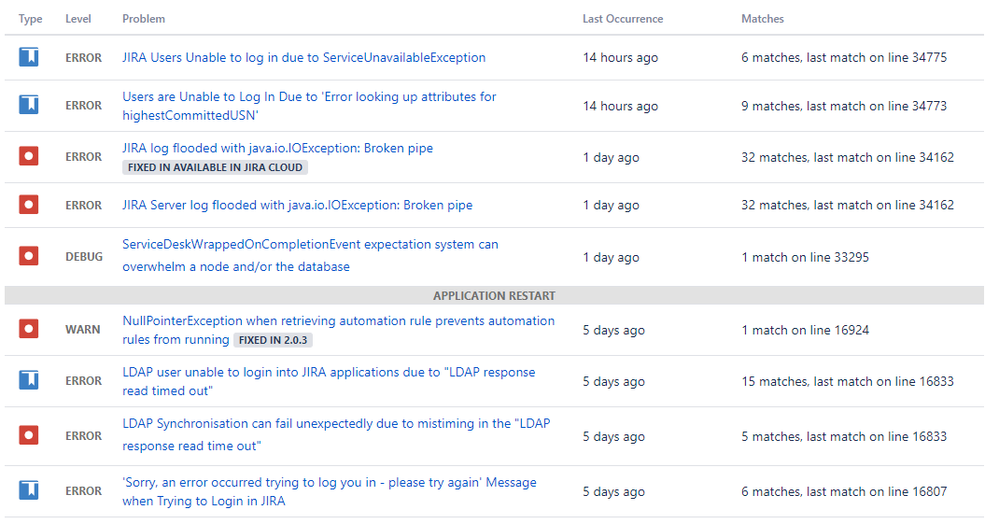Screen dimensions: 999x527
Task: Click the knowledge-base icon for ServiceUnavailableException row
Action: coord(29,57)
